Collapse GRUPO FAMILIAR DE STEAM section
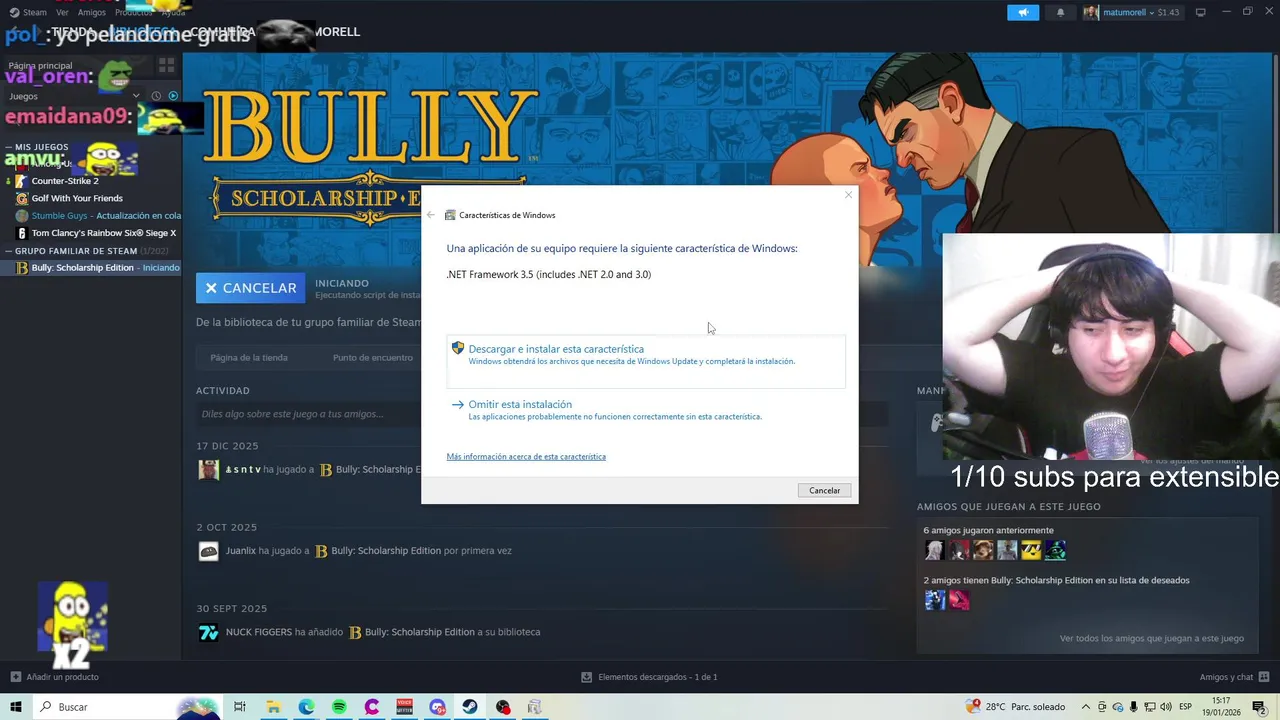 point(10,251)
